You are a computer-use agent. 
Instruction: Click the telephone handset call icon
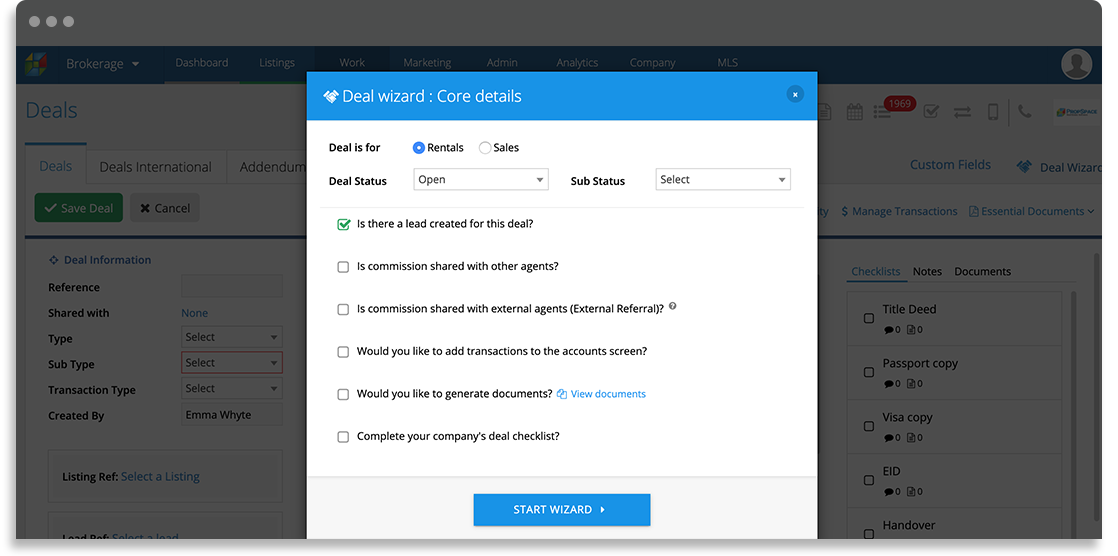[1025, 111]
